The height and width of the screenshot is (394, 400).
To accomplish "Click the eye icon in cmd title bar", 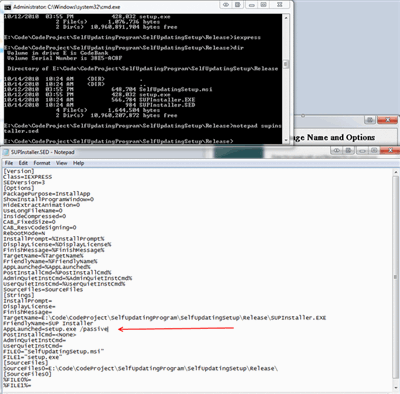I will (x=226, y=5).
